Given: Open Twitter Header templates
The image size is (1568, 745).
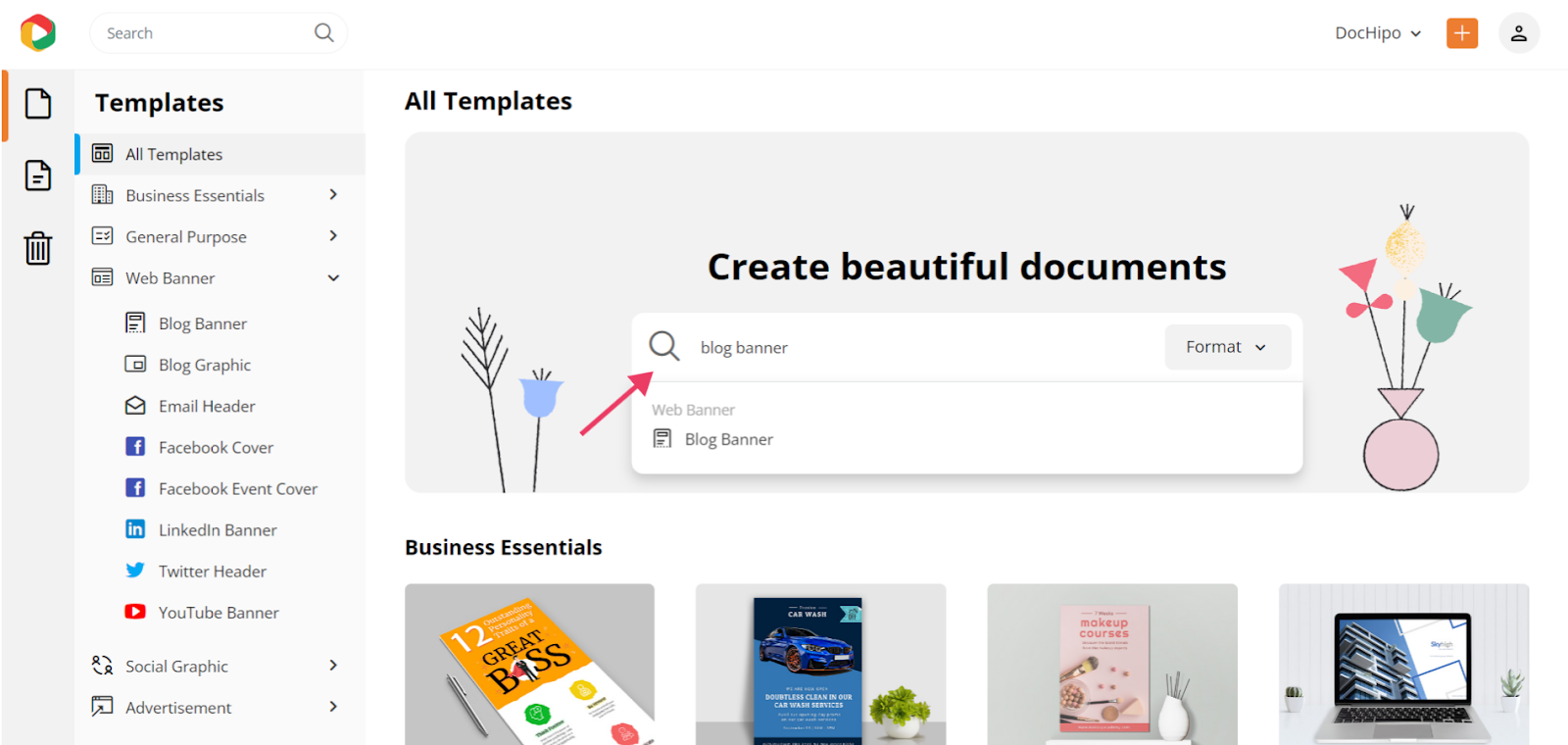Looking at the screenshot, I should click(x=213, y=571).
